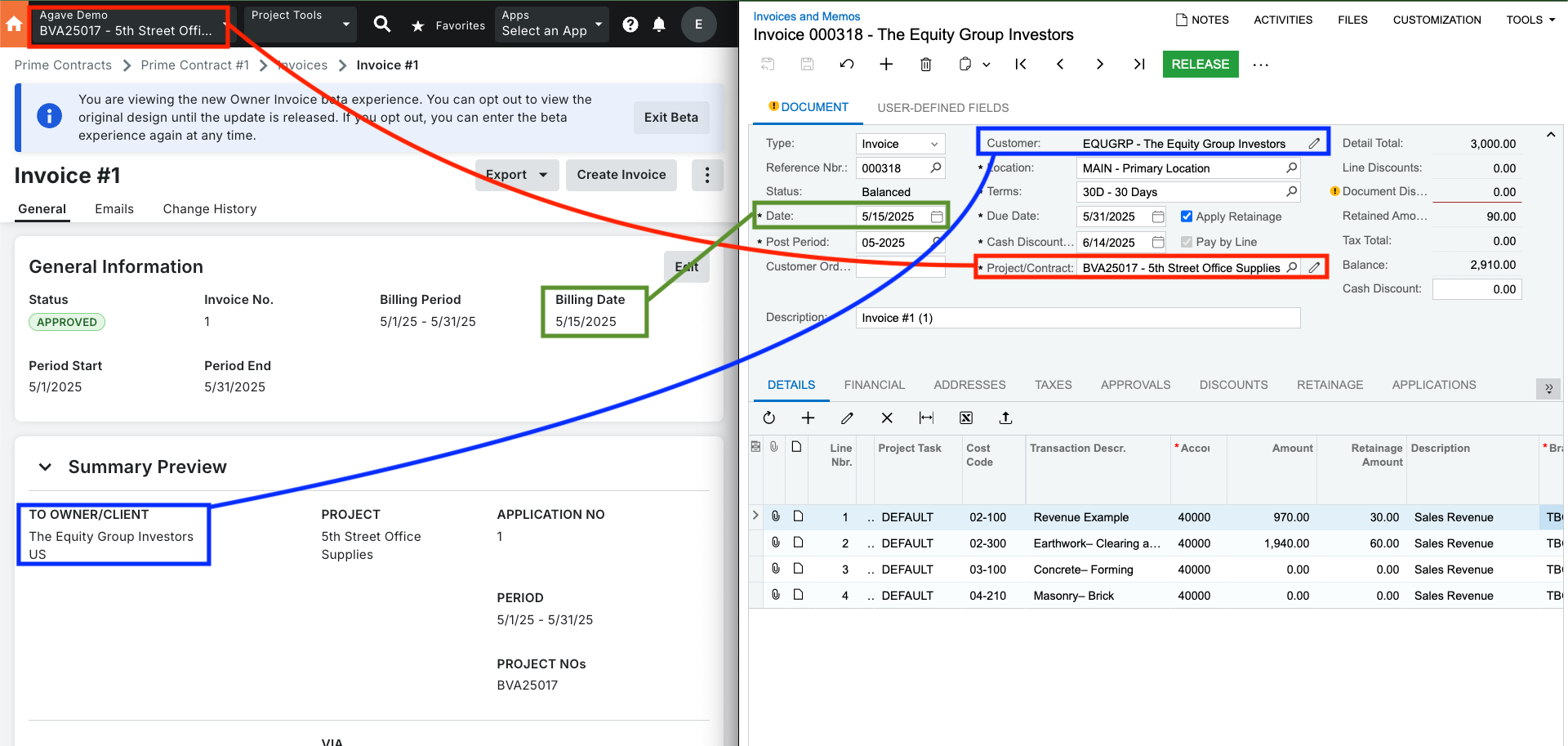Click the delete trash icon
This screenshot has height=746, width=1568.
pyautogui.click(x=925, y=64)
